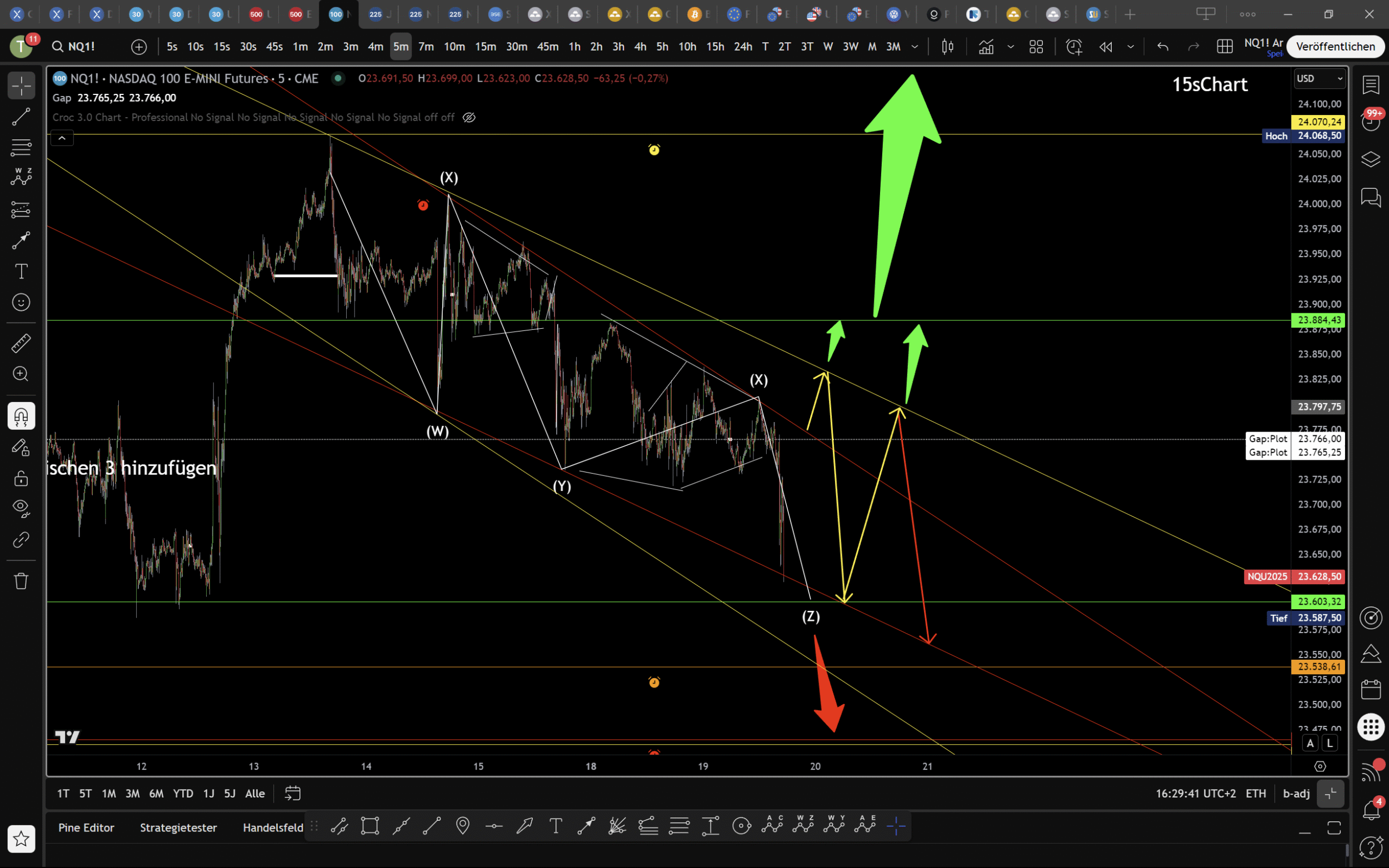Open the alerts alarm clock panel

(x=1371, y=122)
